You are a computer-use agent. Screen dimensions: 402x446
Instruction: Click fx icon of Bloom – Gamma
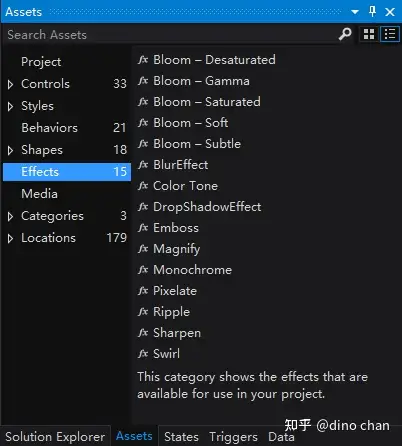pos(143,81)
